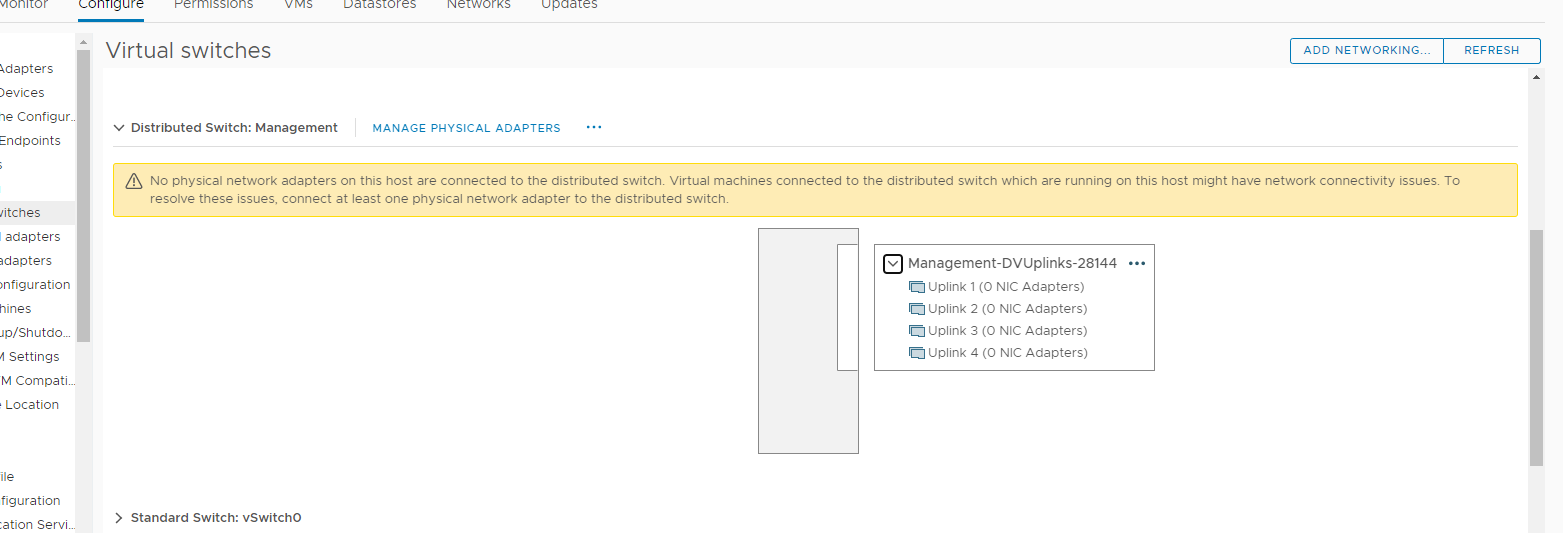This screenshot has height=533, width=1563.
Task: Click the warning triangle icon in banner
Action: click(134, 182)
